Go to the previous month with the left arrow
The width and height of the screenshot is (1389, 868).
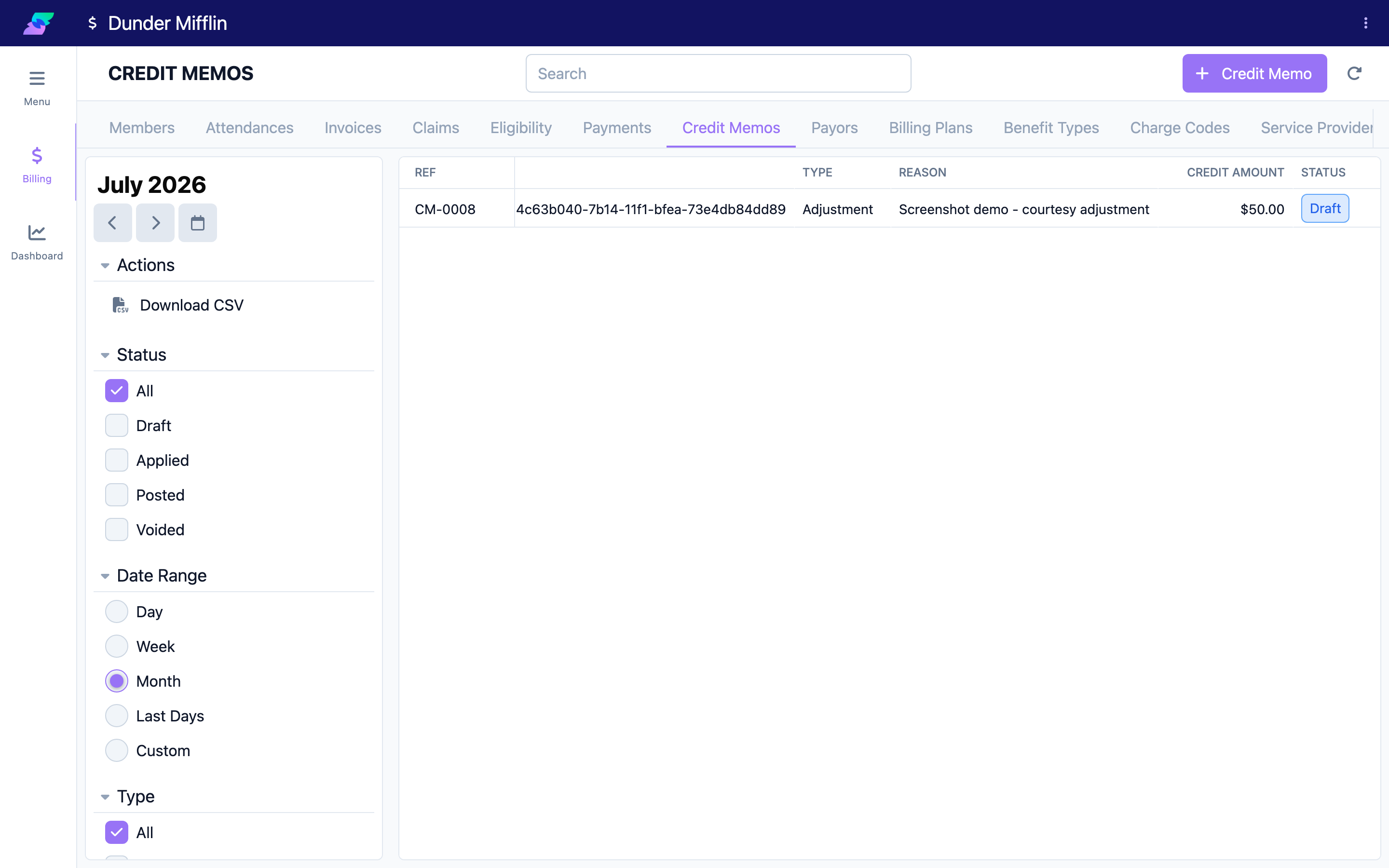(112, 223)
